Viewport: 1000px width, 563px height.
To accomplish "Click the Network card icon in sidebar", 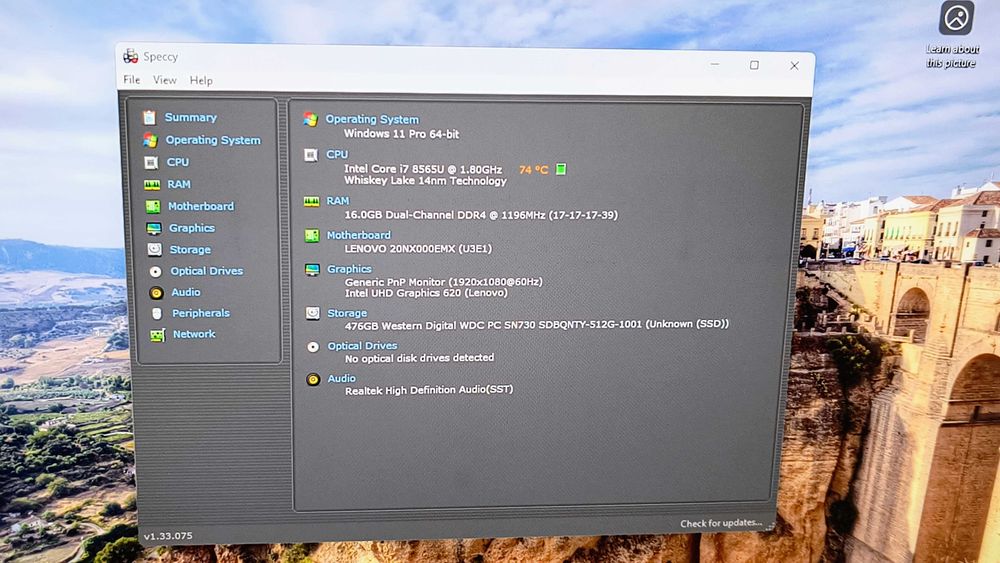I will [158, 335].
